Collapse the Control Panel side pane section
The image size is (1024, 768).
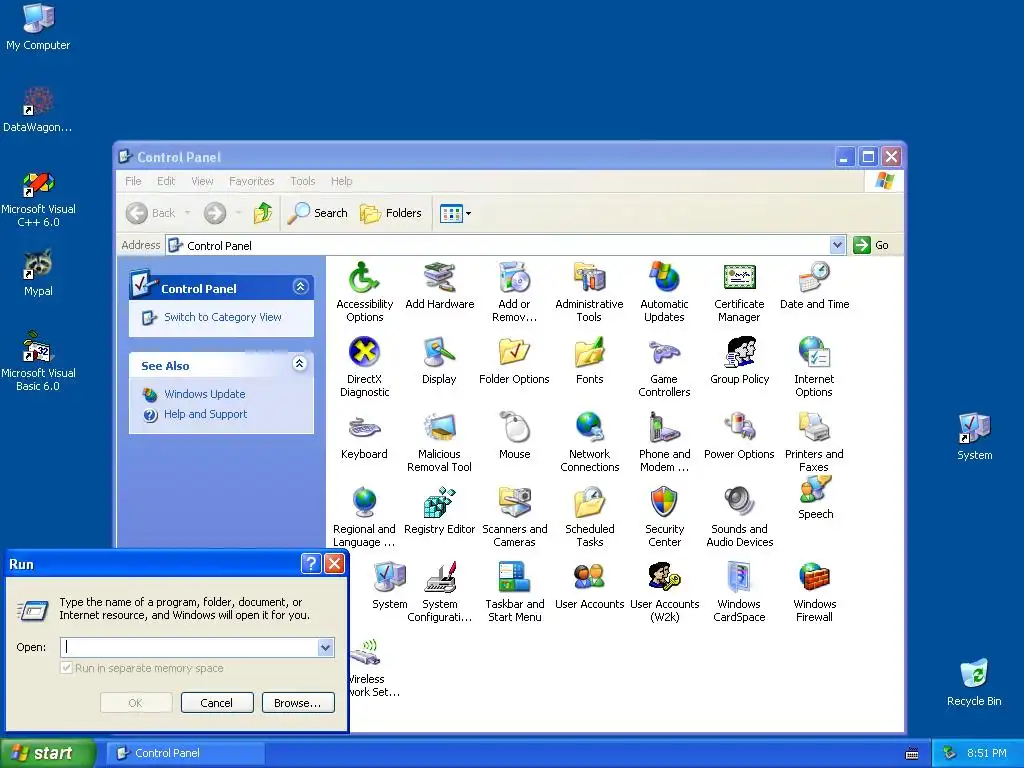[300, 287]
